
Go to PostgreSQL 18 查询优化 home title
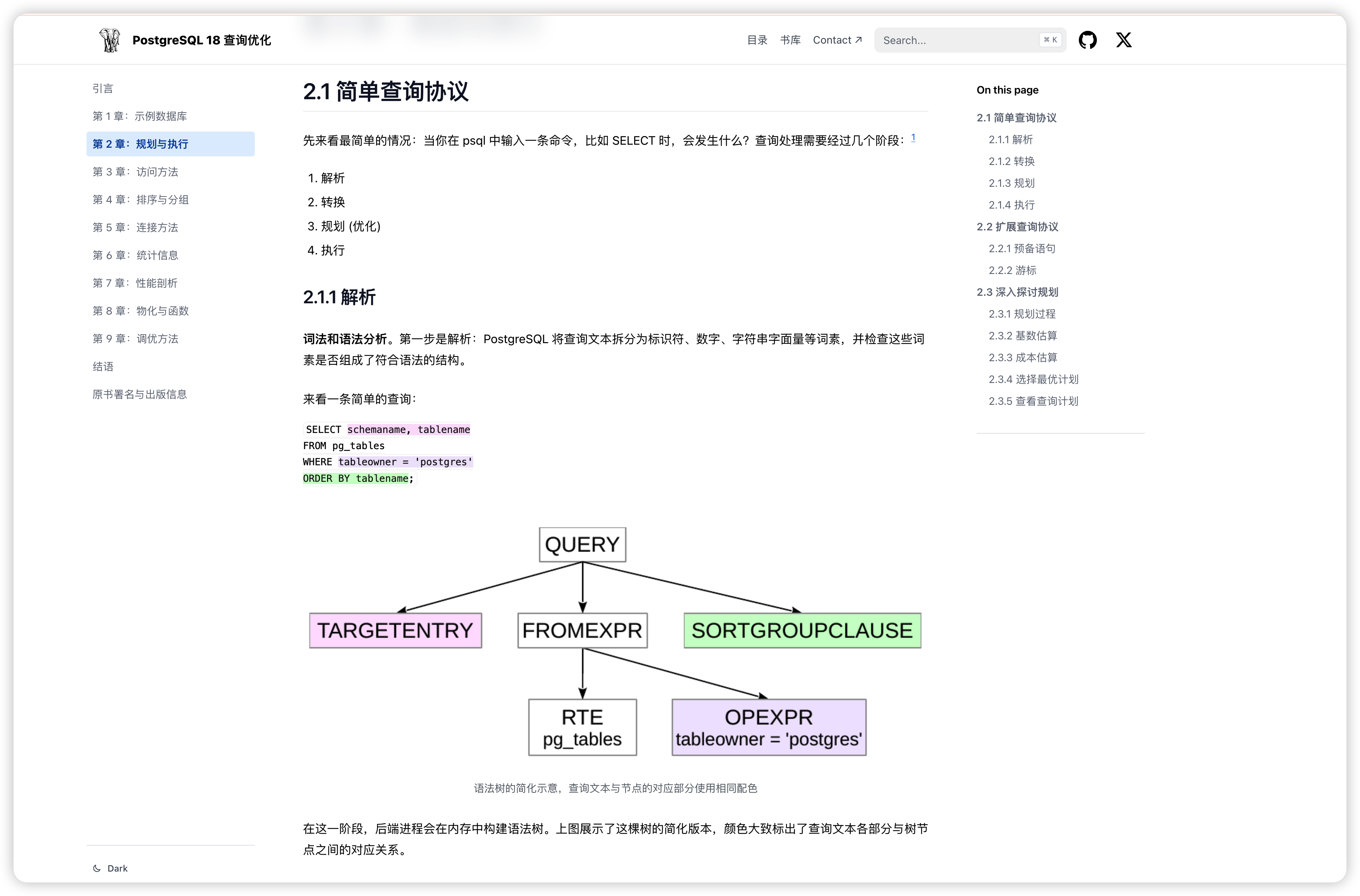tap(202, 40)
